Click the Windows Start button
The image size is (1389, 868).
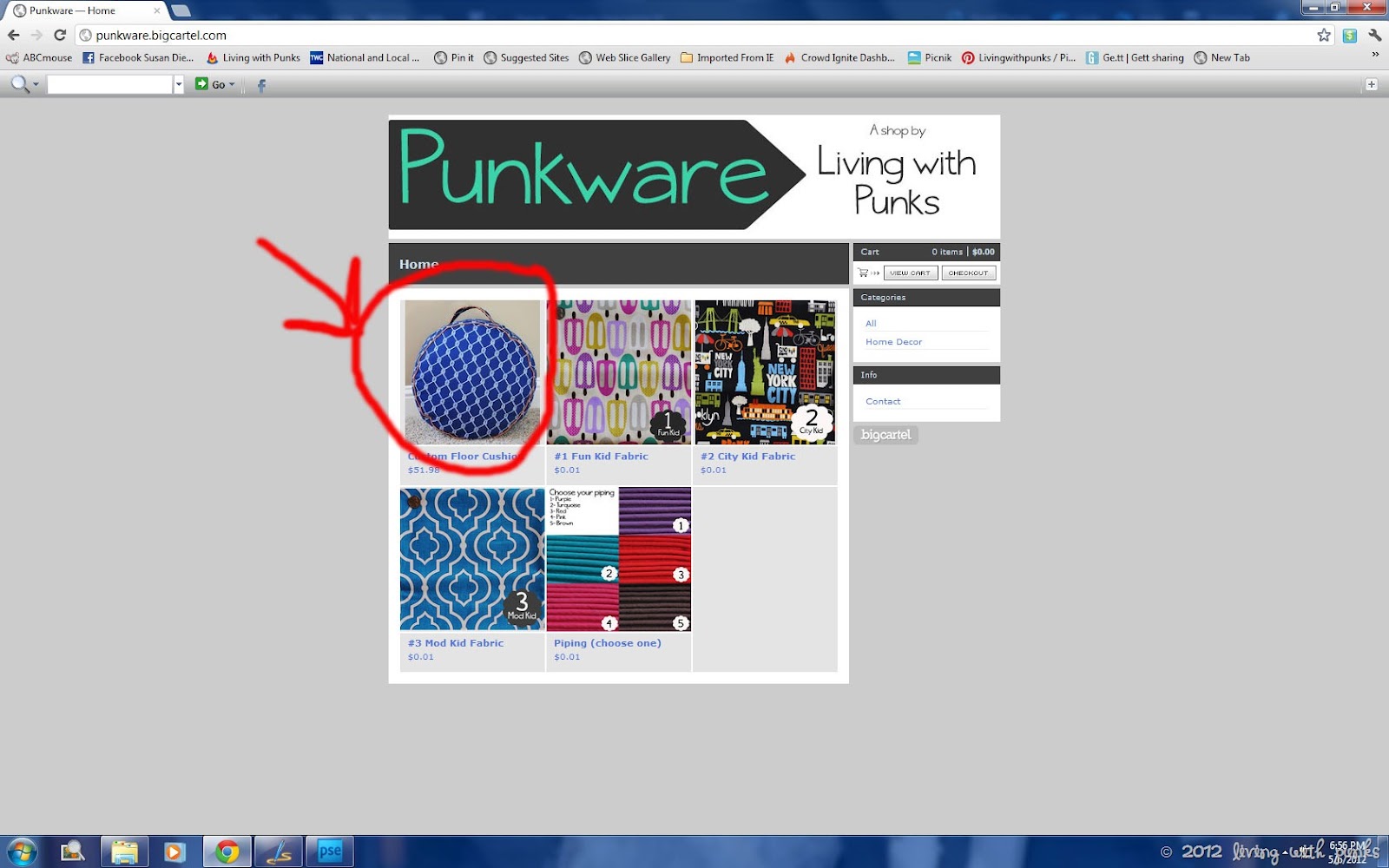tap(22, 852)
